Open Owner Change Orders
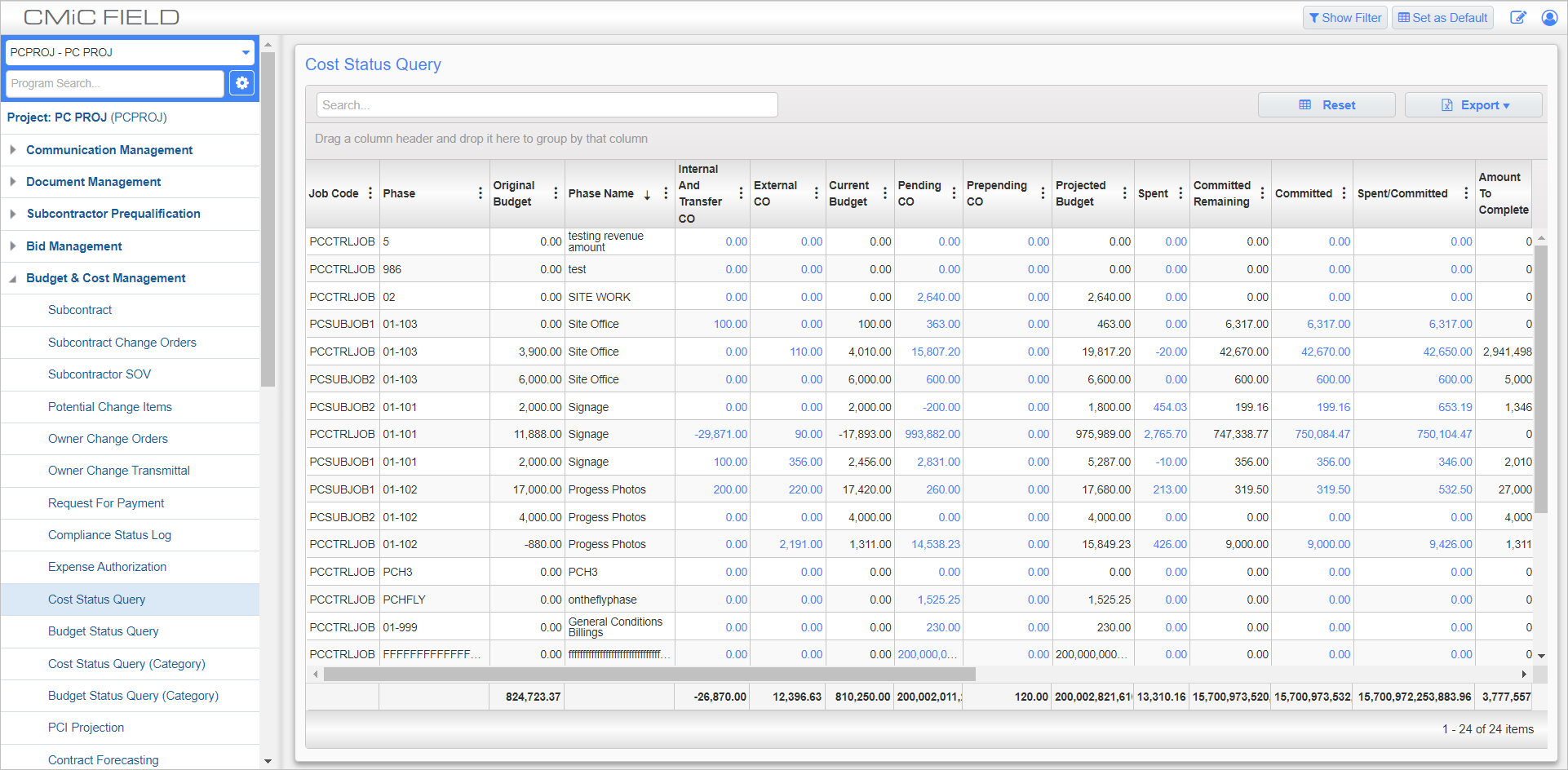Screen dimensions: 1568x770 click(108, 439)
